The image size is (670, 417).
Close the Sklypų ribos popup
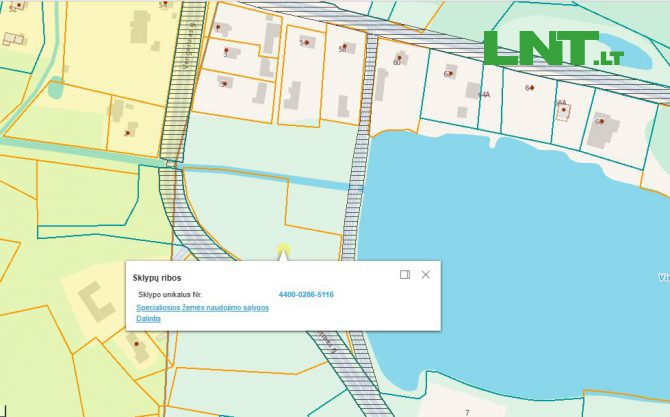tap(426, 274)
